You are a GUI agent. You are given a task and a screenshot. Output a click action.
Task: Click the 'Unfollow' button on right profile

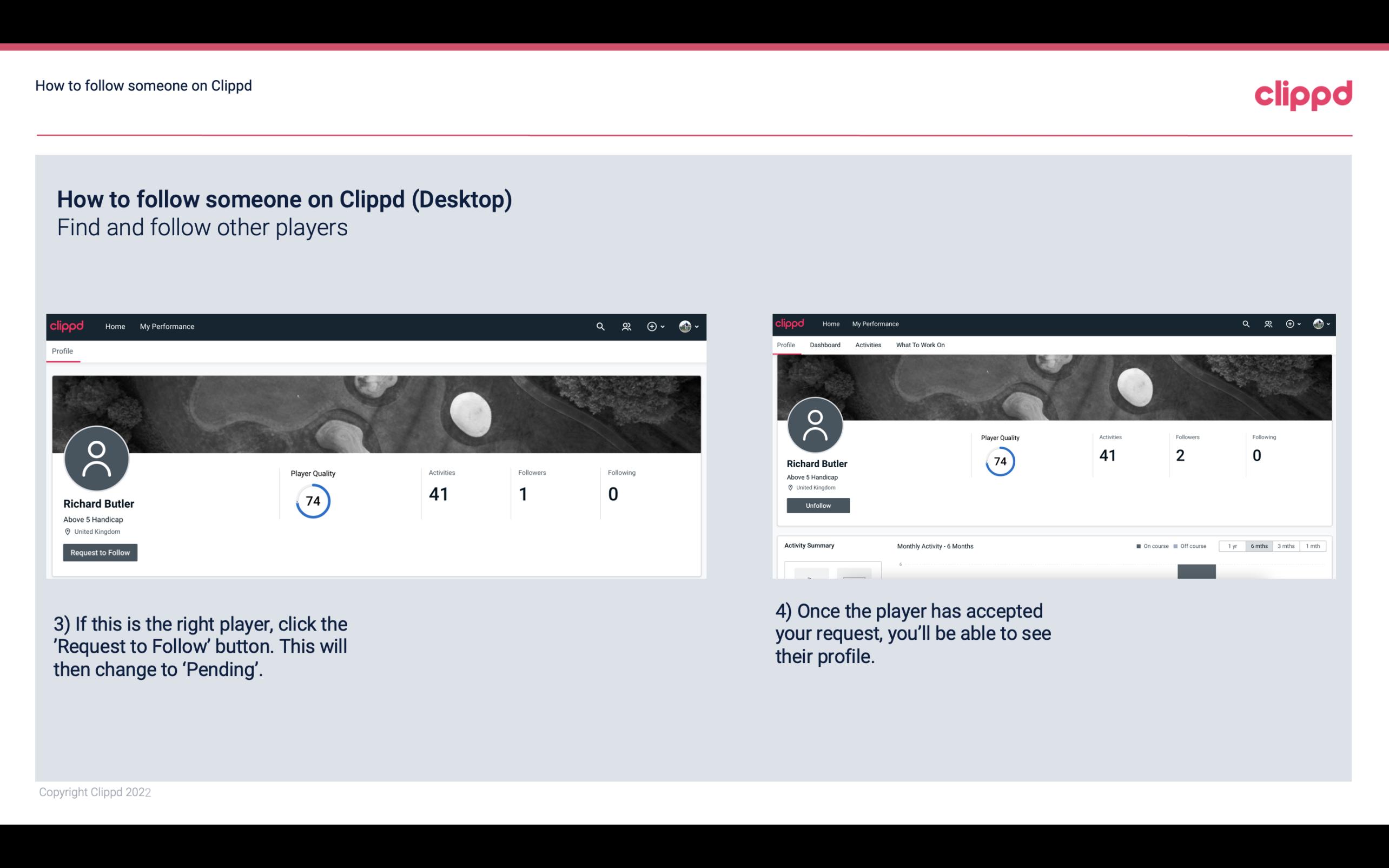pyautogui.click(x=817, y=505)
